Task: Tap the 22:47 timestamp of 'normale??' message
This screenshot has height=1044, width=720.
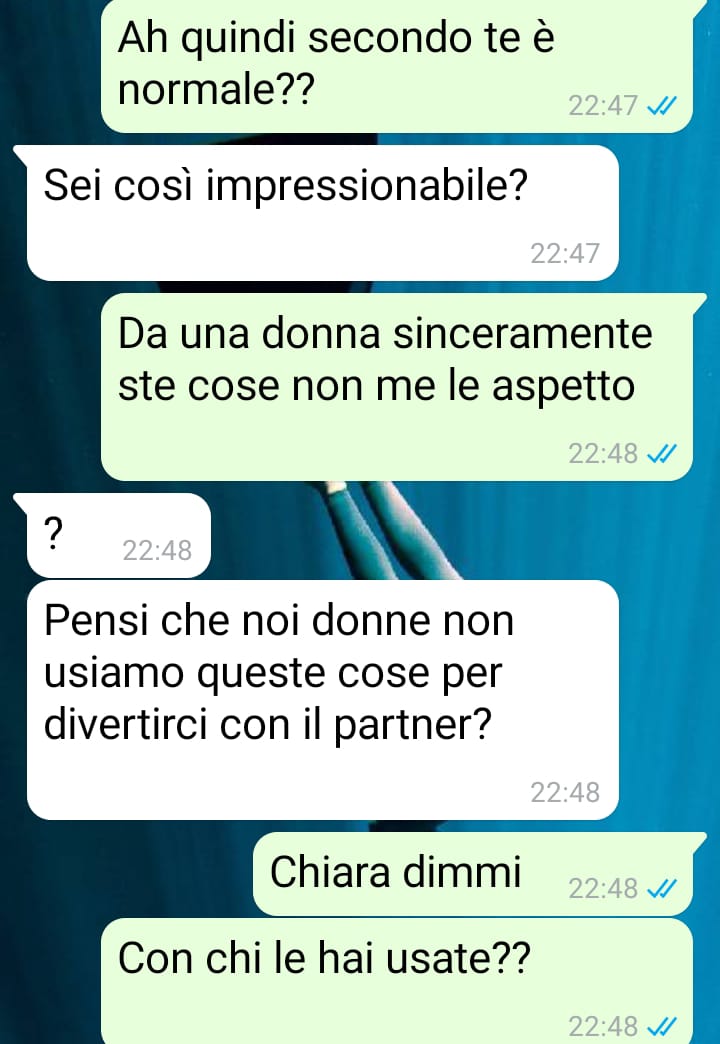Action: [x=603, y=106]
